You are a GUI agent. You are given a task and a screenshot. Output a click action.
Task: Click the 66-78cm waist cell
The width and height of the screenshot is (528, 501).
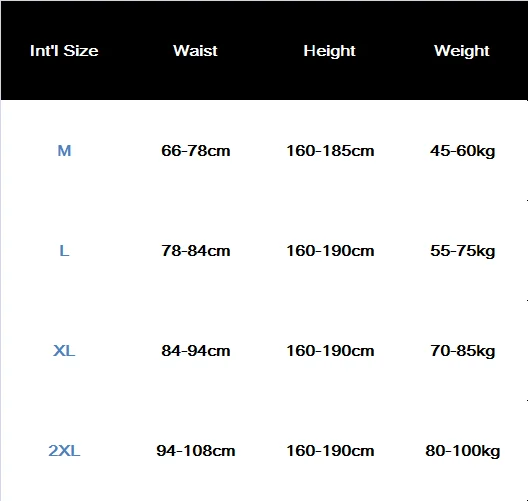[x=196, y=151]
